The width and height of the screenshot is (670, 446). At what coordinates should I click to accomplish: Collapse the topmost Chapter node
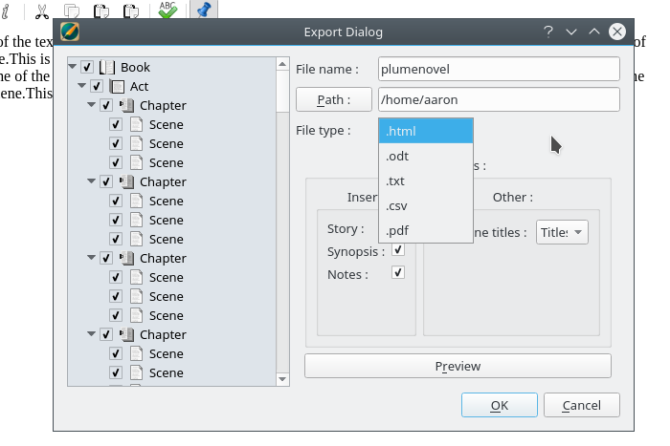coord(91,105)
